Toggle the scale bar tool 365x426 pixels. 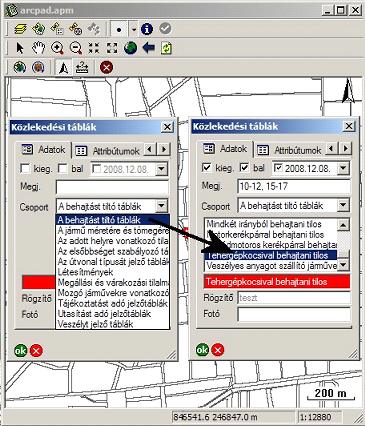click(x=82, y=68)
